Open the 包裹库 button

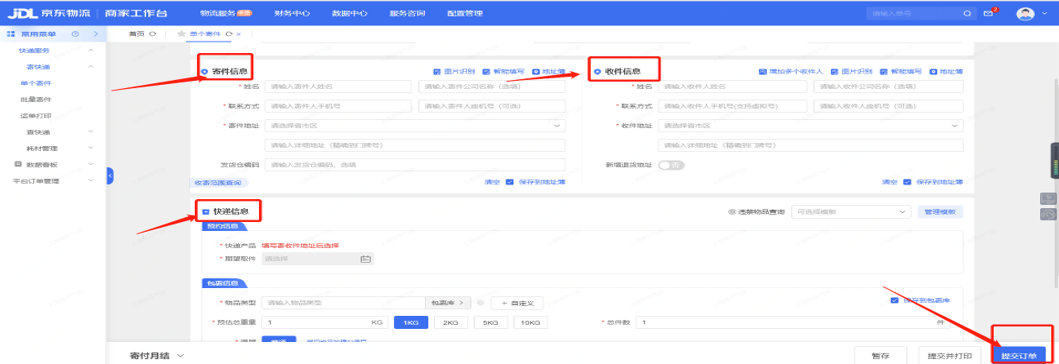pos(448,303)
